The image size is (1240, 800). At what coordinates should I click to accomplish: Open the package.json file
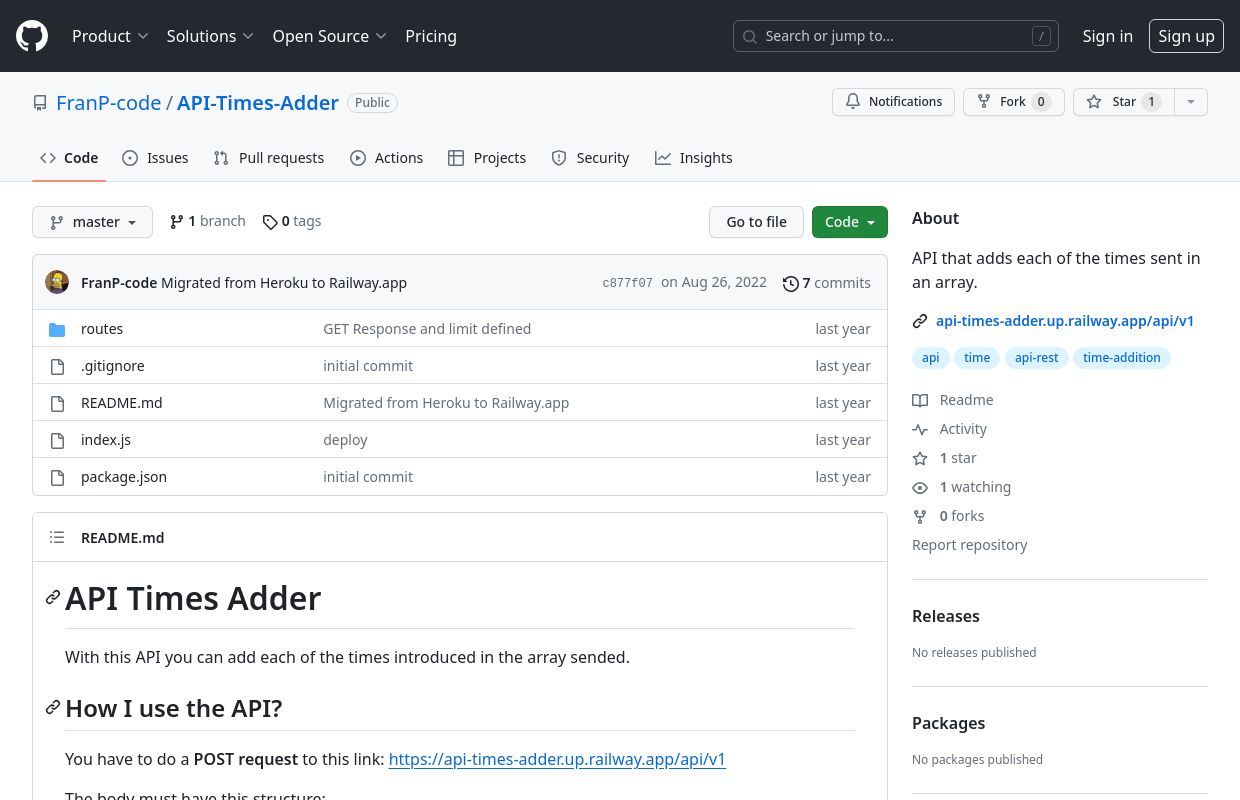[x=124, y=477]
